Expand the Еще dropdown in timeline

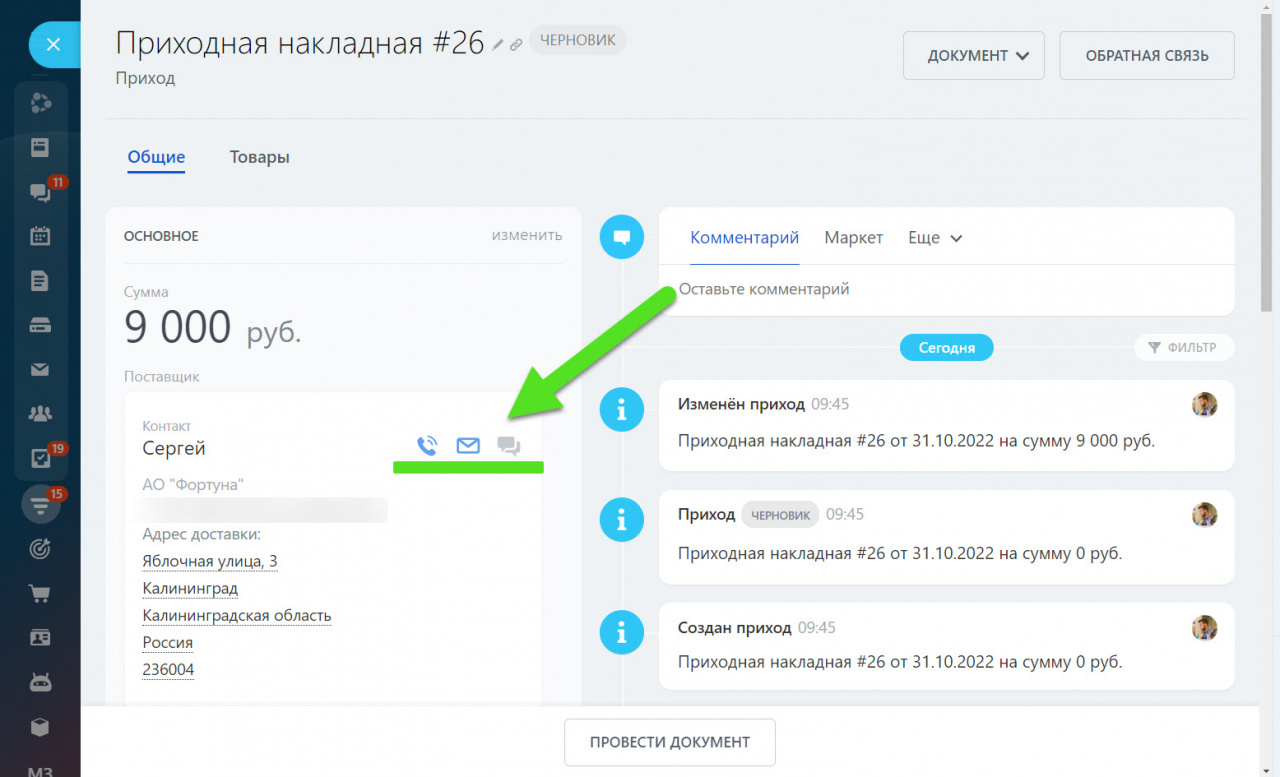[934, 238]
